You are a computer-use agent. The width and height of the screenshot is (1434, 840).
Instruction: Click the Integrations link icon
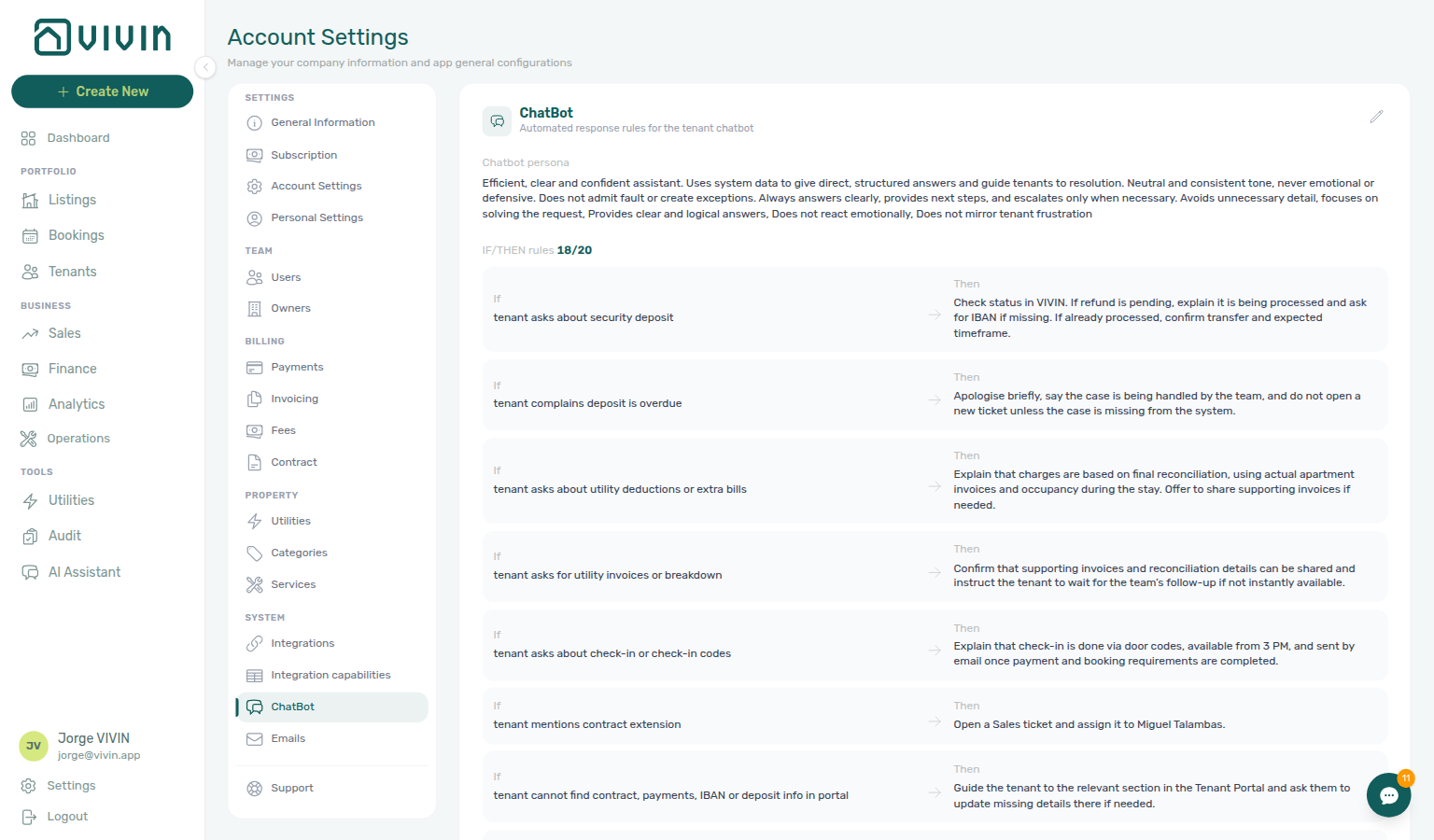tap(254, 644)
